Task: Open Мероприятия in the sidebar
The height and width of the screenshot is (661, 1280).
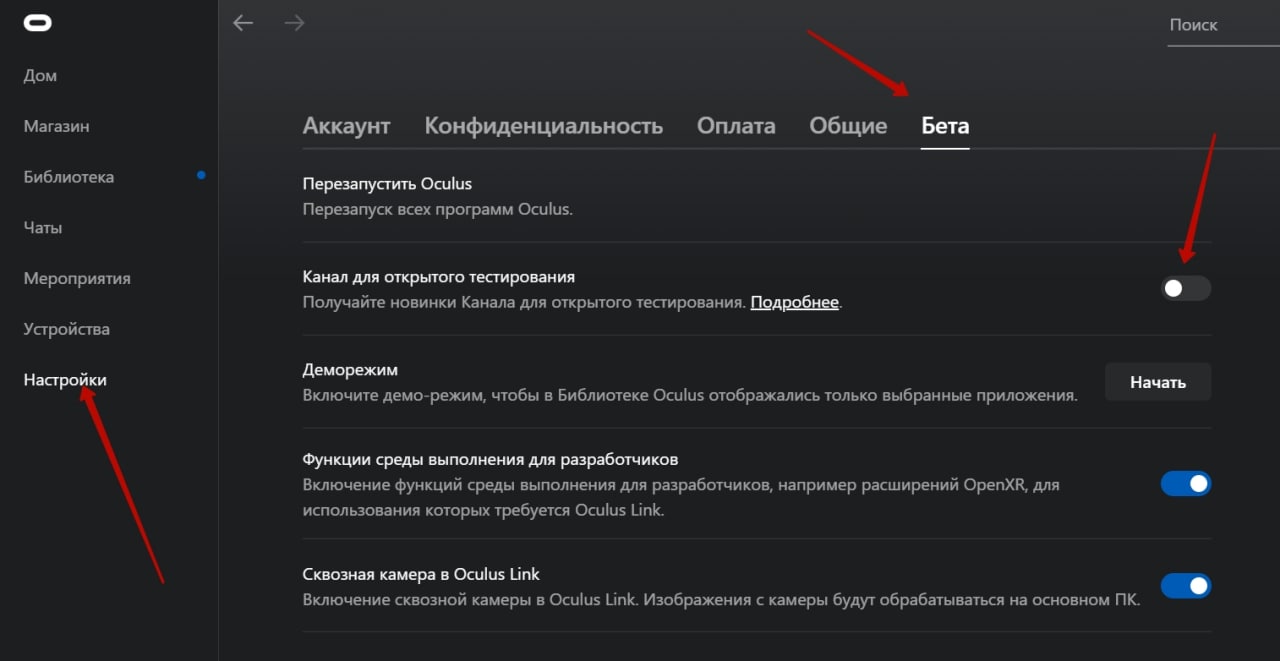Action: [77, 278]
